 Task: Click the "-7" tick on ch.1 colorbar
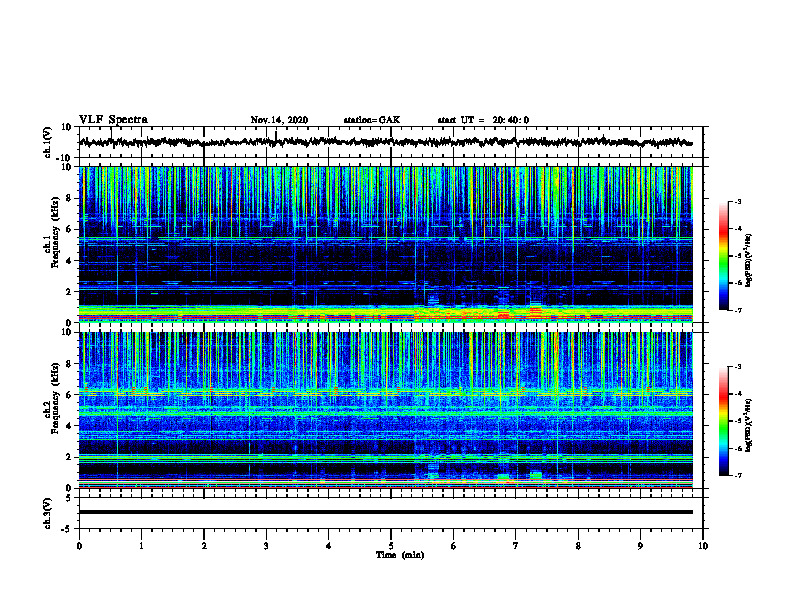coord(738,310)
